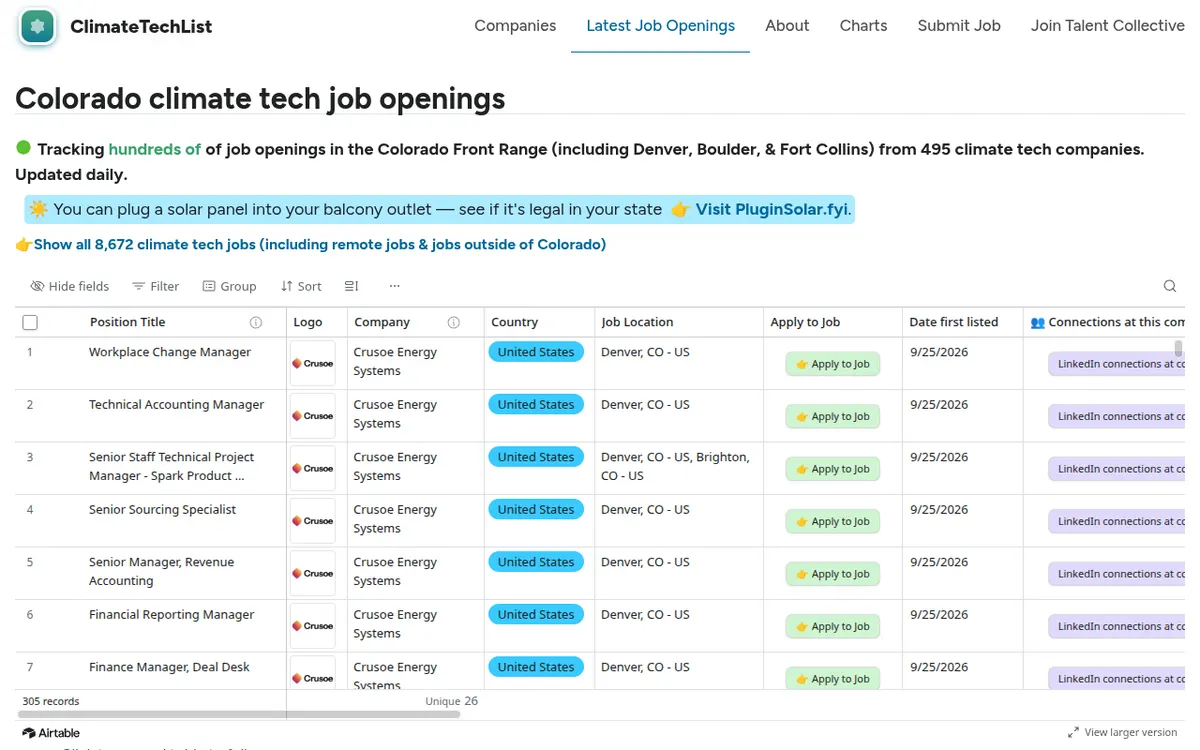Select the Workplace Change Manager title cell

tap(170, 352)
